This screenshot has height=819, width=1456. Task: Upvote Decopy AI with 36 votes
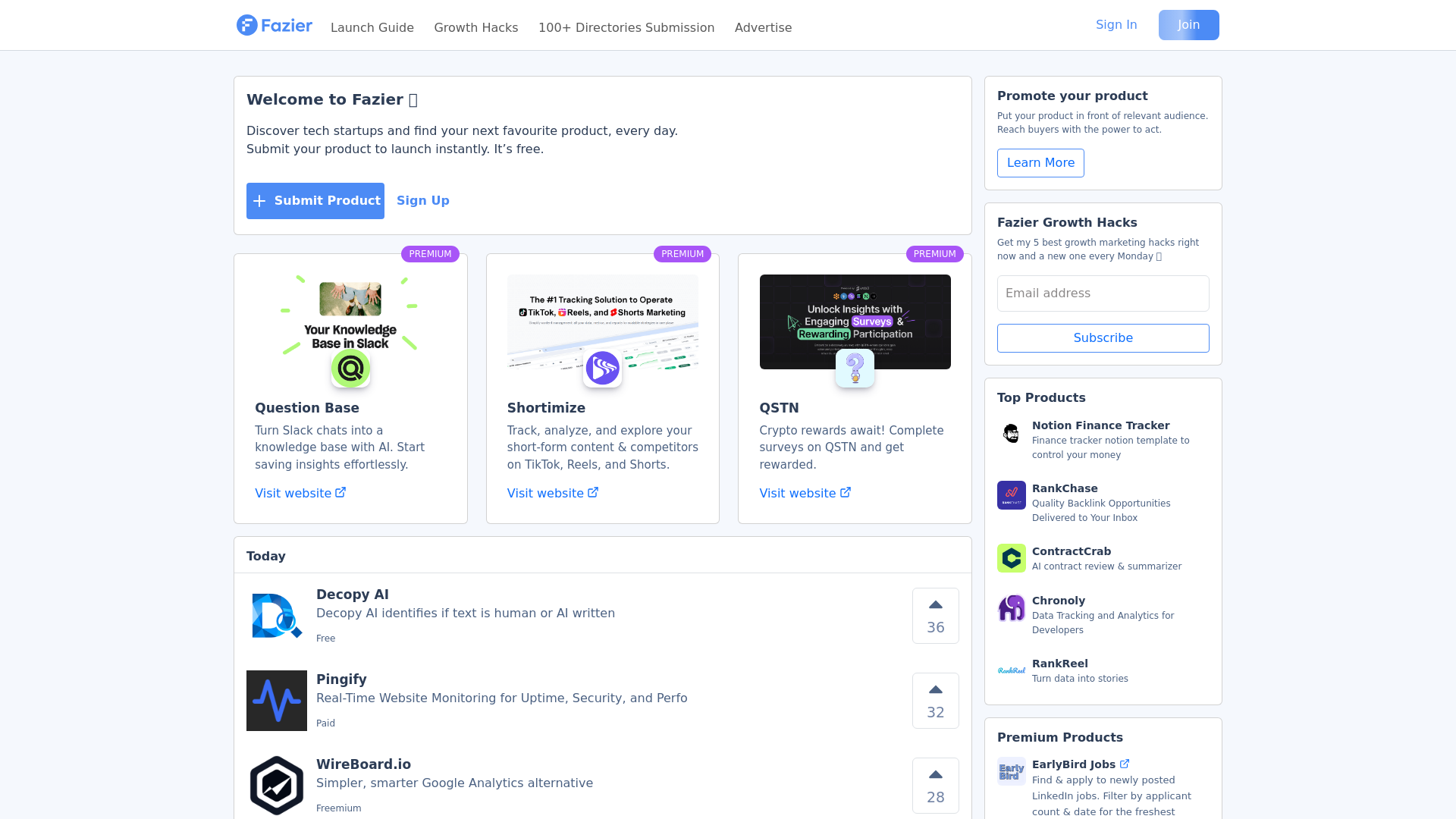pos(936,616)
